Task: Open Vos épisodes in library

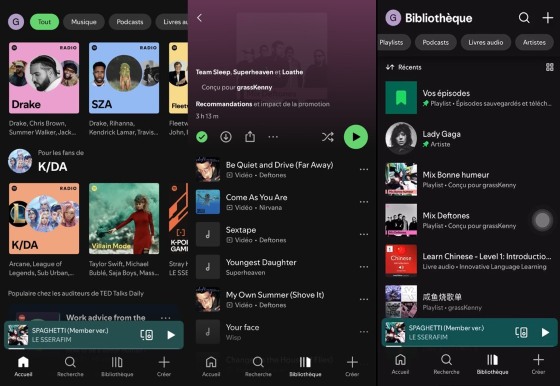Action: tap(469, 97)
